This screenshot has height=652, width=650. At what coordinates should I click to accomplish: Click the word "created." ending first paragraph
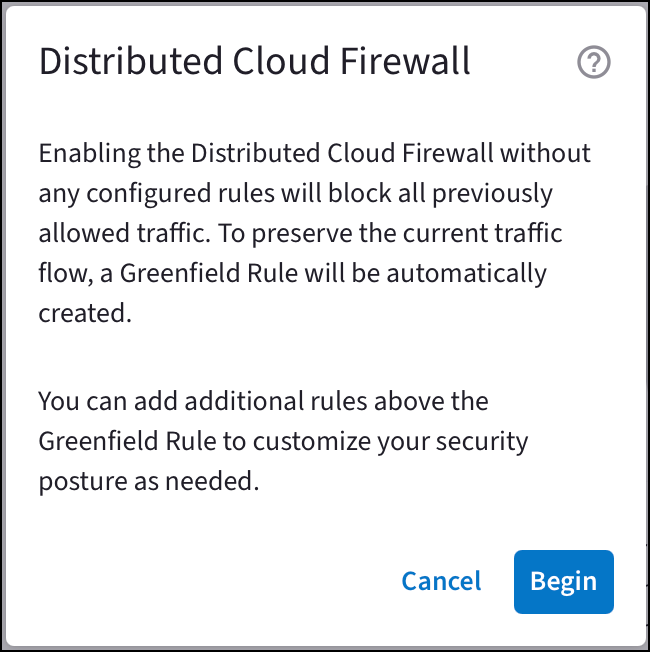pos(85,312)
